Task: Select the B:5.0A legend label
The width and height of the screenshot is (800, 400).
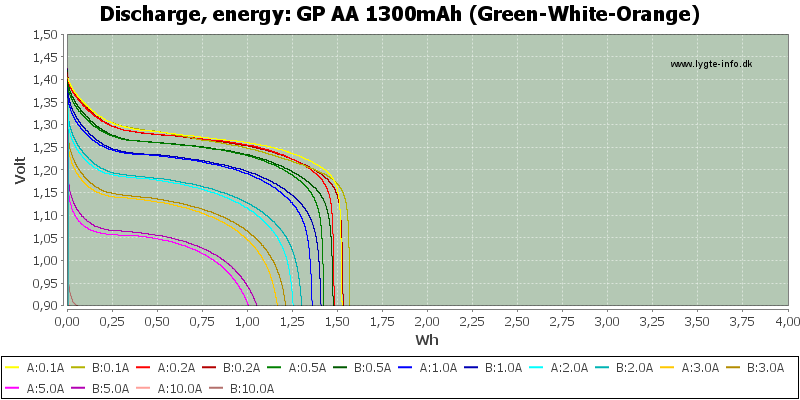Action: click(x=111, y=388)
